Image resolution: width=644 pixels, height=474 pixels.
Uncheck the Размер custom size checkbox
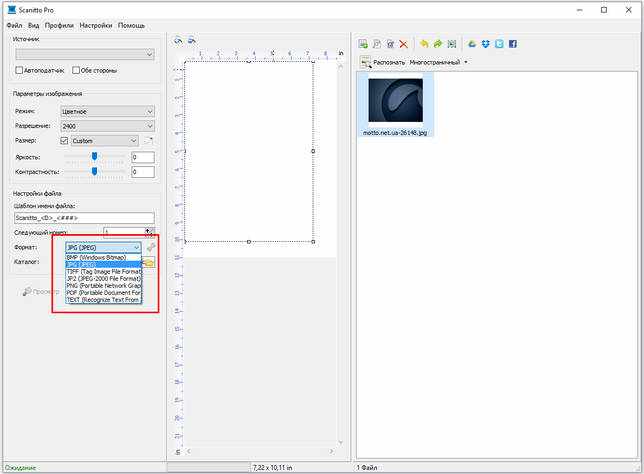pos(64,140)
